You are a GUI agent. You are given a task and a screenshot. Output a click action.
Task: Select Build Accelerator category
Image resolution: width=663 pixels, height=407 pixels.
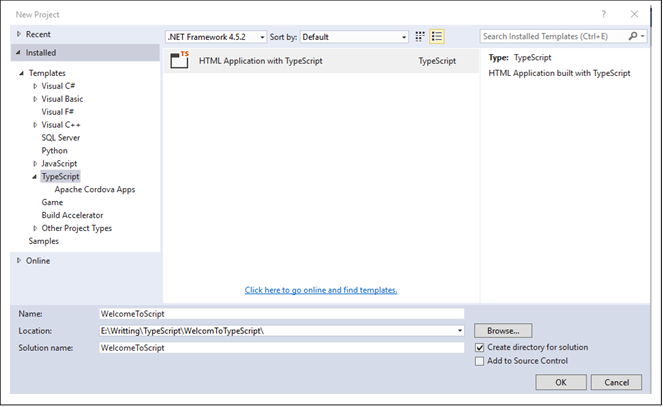[72, 215]
